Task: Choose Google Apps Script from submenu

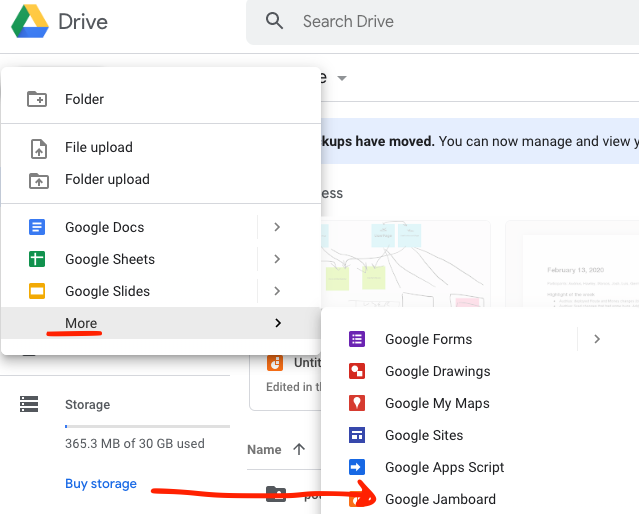Action: [x=480, y=467]
